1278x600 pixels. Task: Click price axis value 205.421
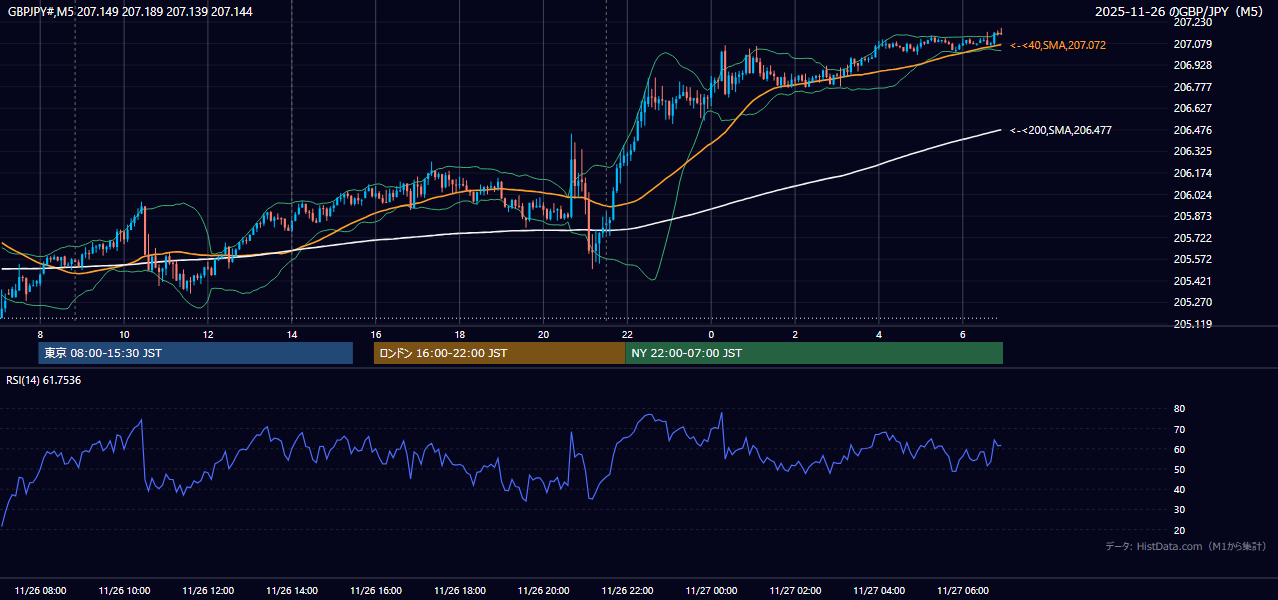(x=1192, y=281)
